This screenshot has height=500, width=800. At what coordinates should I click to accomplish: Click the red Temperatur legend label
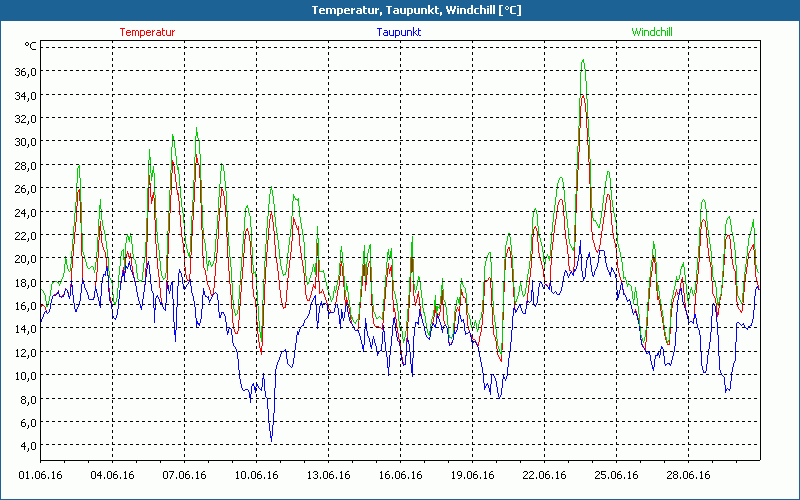click(147, 32)
